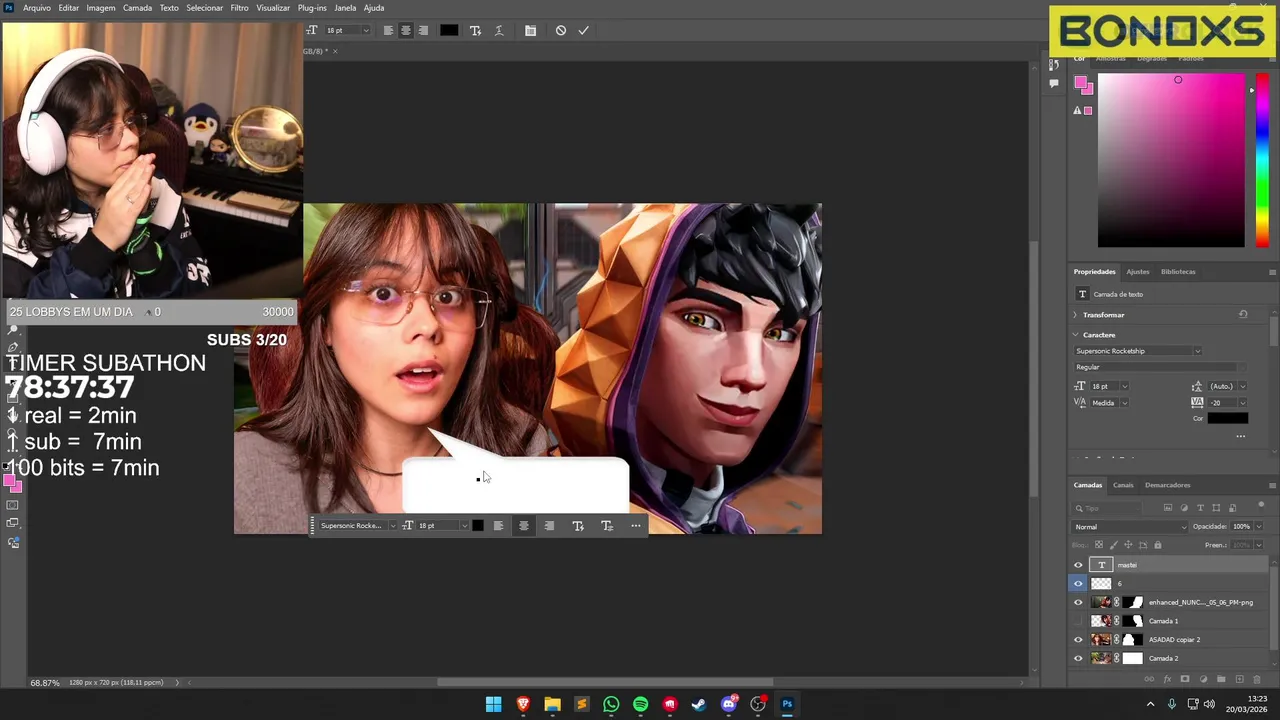Open more character options in Properties

point(1241,436)
